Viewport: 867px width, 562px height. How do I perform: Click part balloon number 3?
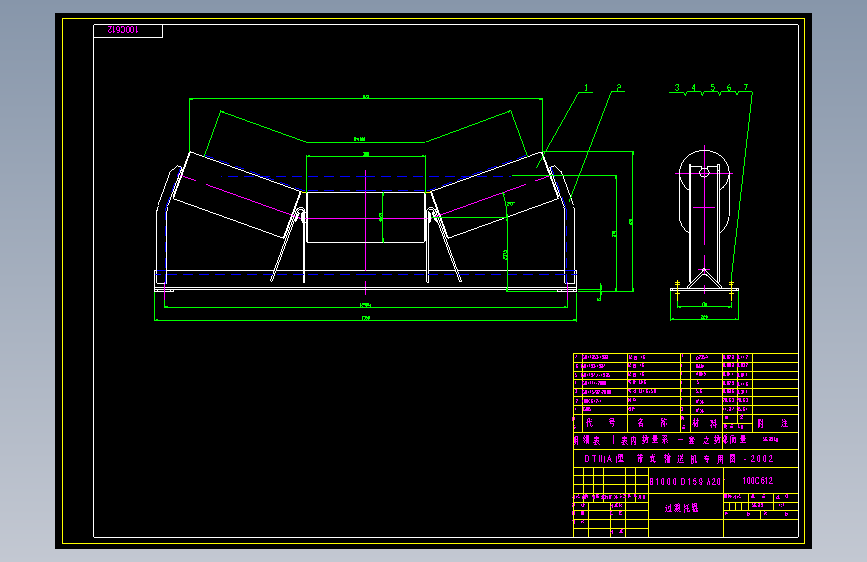(x=677, y=87)
